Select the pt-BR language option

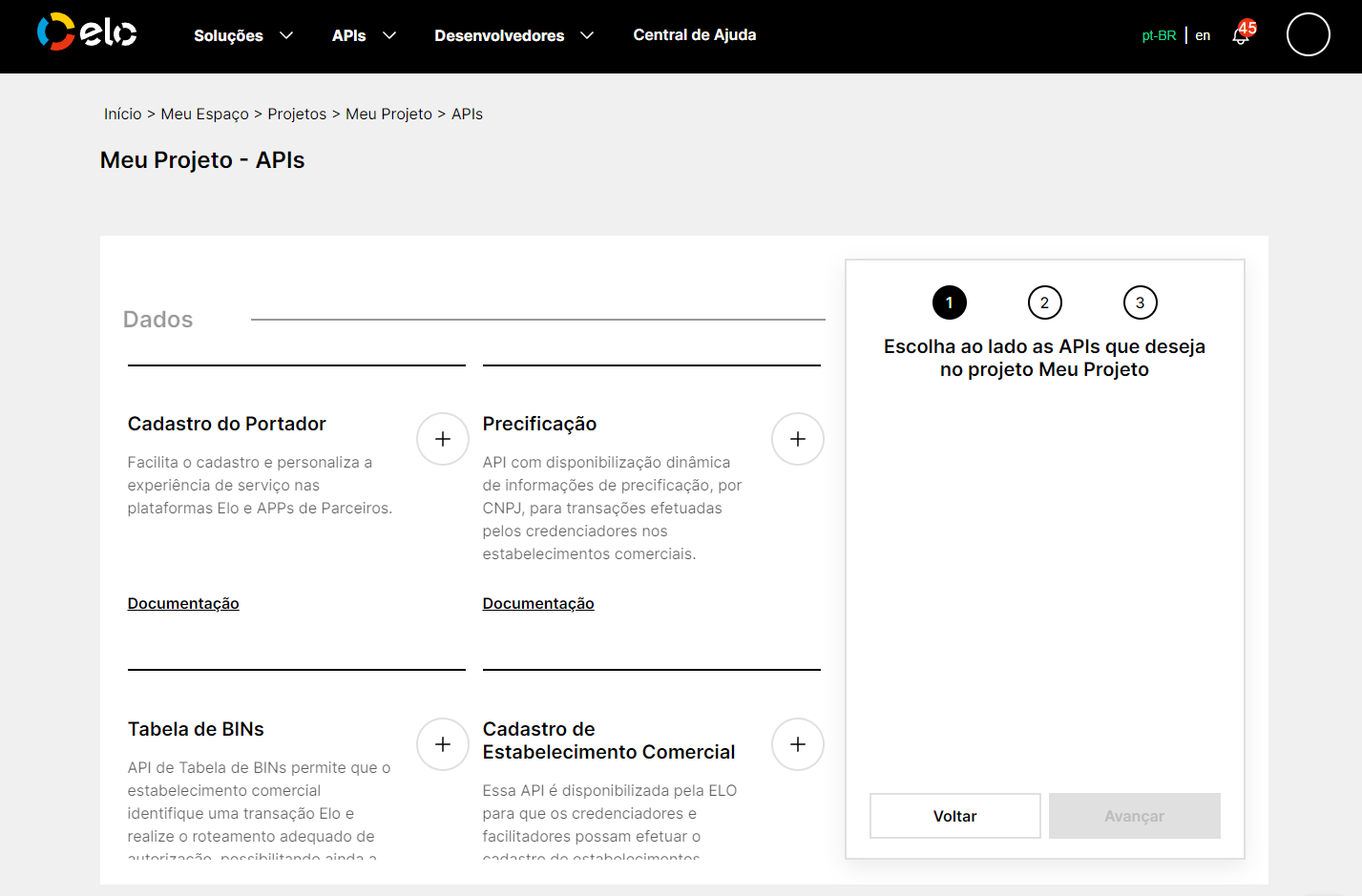click(1158, 34)
